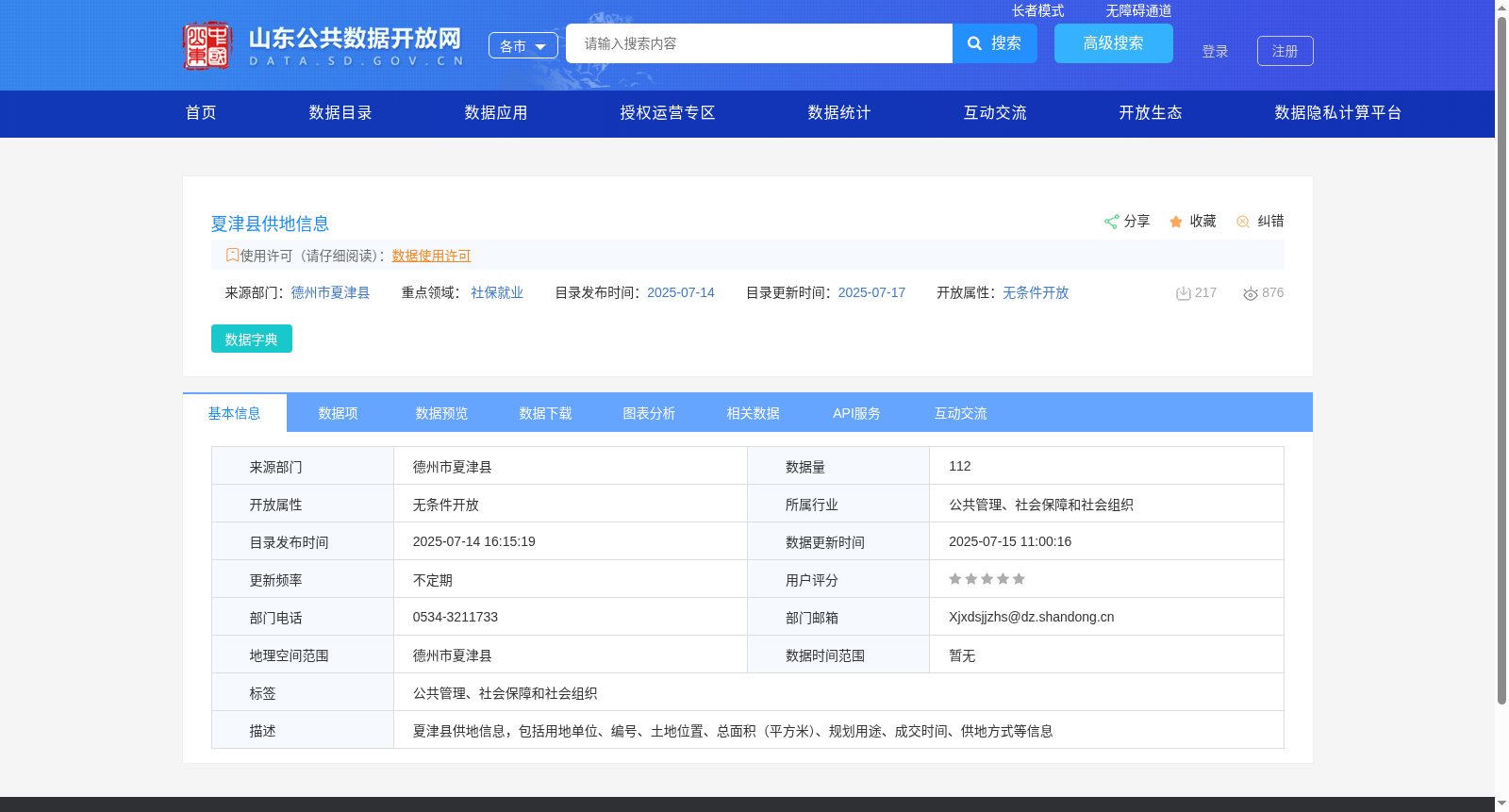Click the 所属行业 value cell

[x=1106, y=504]
